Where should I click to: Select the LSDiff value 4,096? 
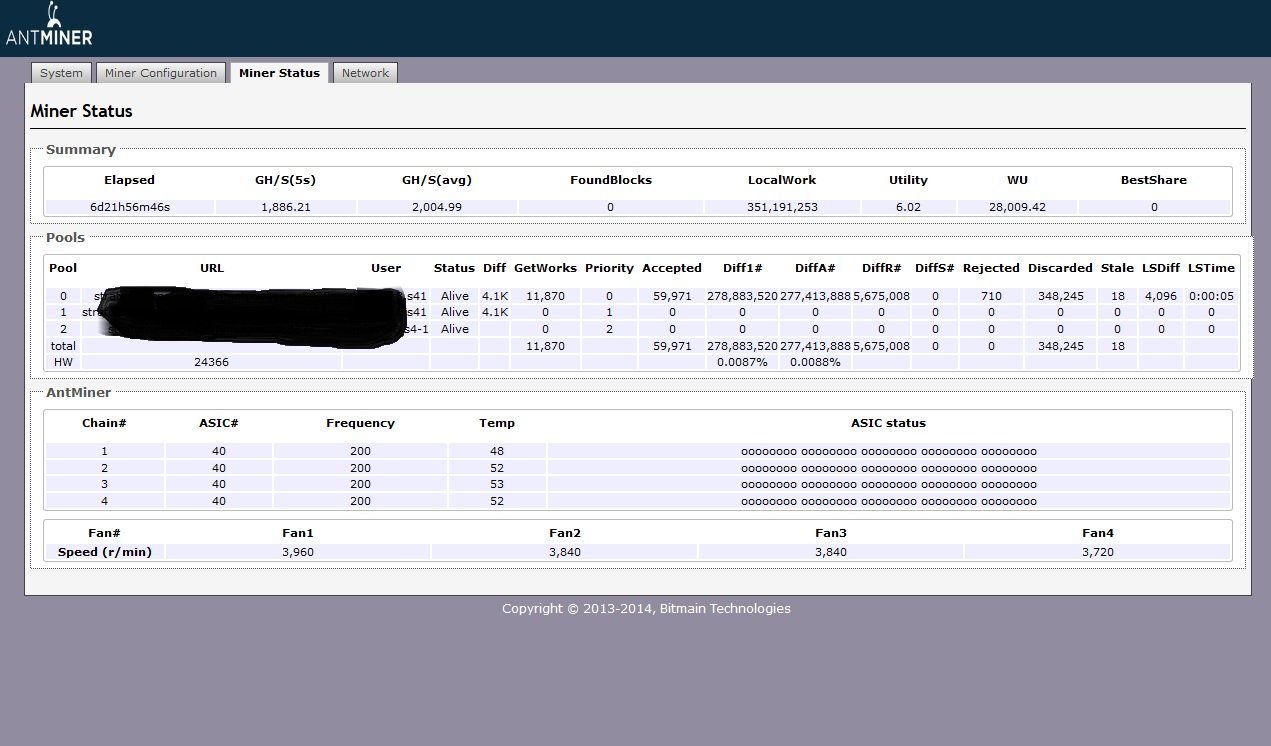point(1161,296)
